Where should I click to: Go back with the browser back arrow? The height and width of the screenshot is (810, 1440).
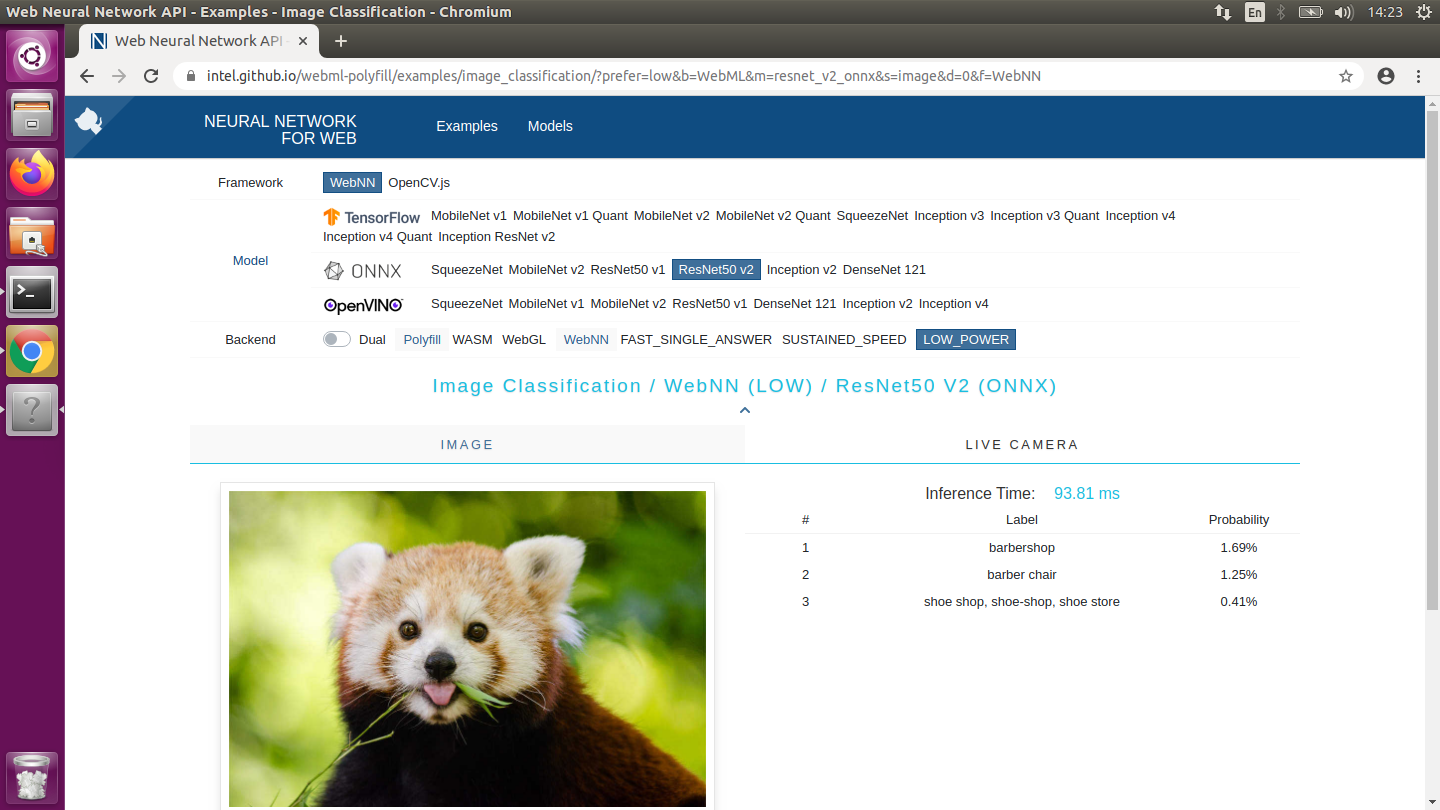[87, 76]
